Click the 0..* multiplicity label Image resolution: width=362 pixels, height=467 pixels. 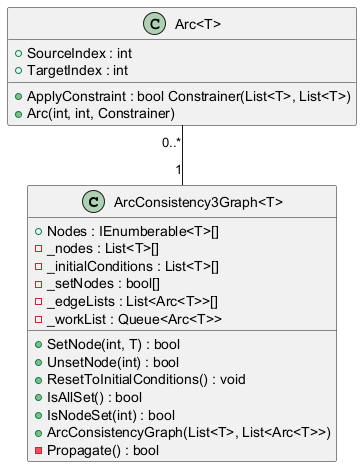(x=171, y=142)
